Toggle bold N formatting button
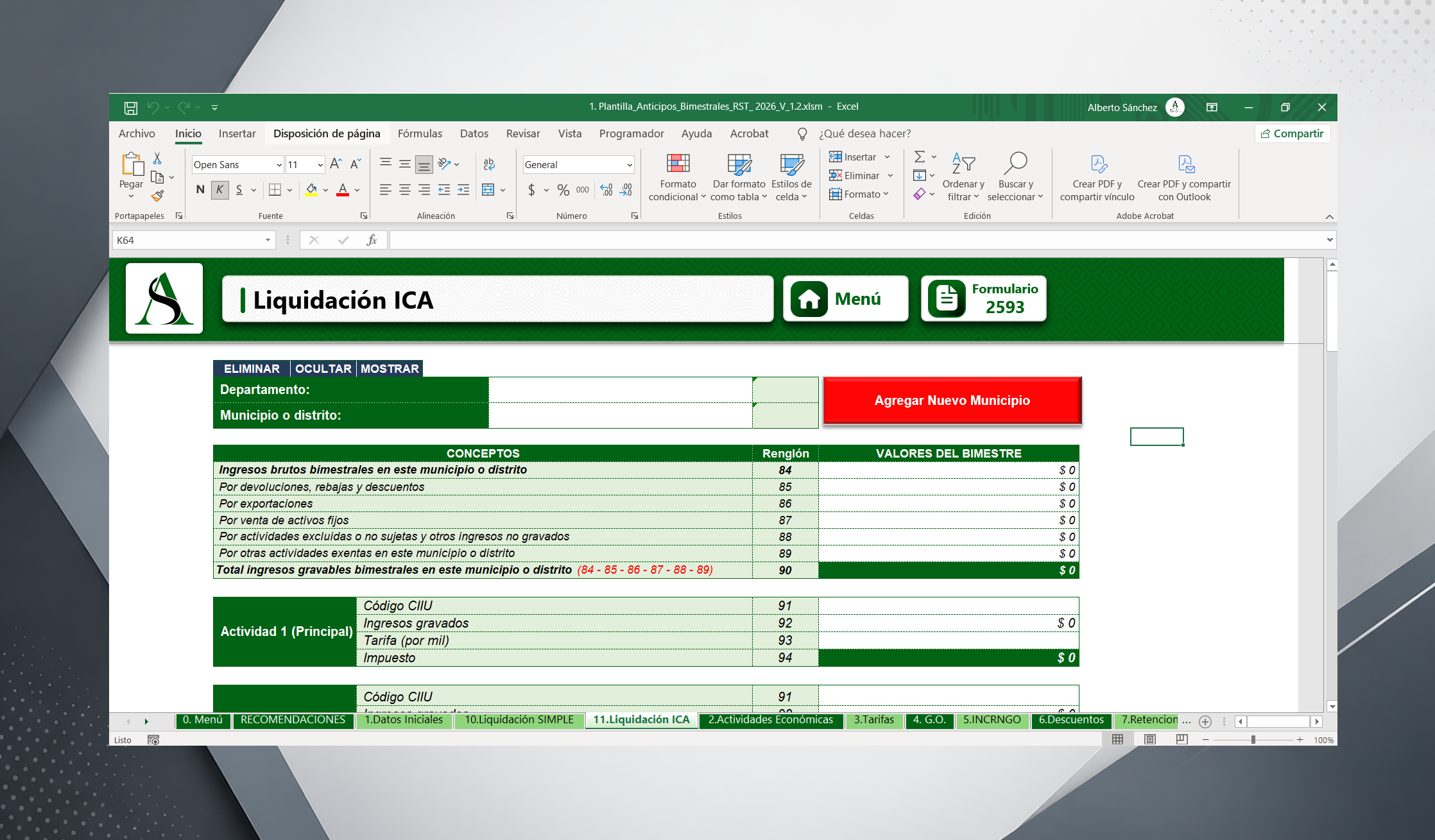The image size is (1435, 840). point(200,190)
